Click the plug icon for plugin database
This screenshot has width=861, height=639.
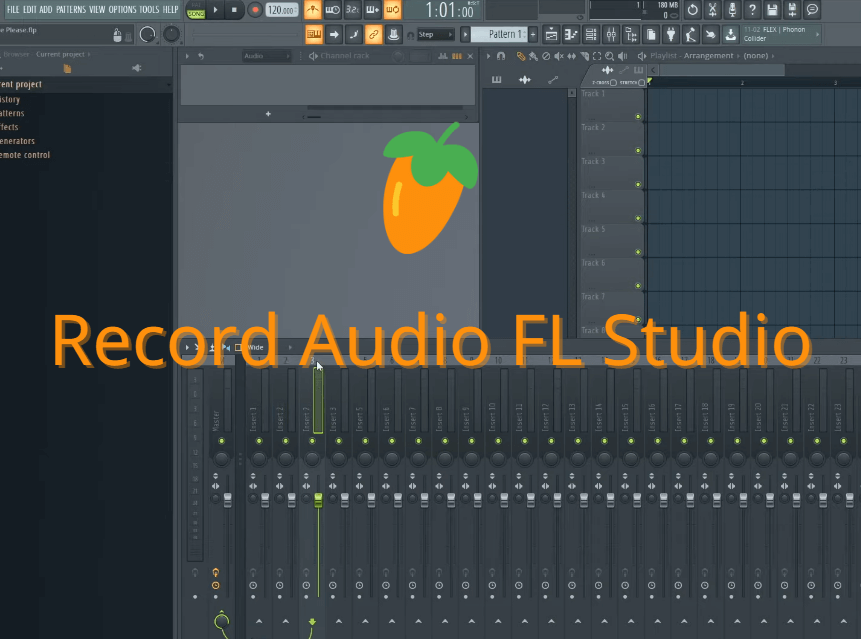[x=670, y=35]
